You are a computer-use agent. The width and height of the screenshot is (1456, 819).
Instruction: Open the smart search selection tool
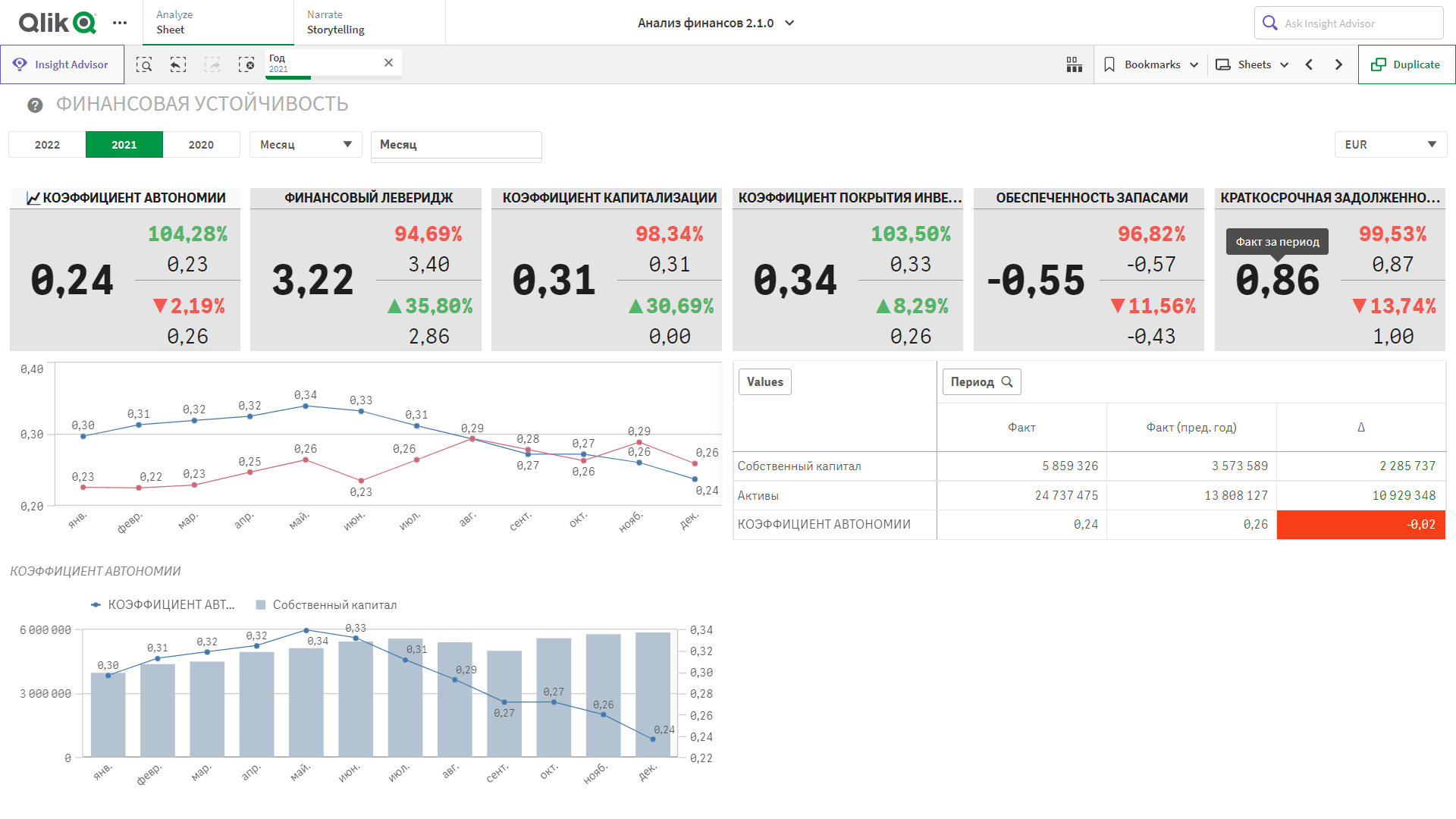[x=144, y=64]
